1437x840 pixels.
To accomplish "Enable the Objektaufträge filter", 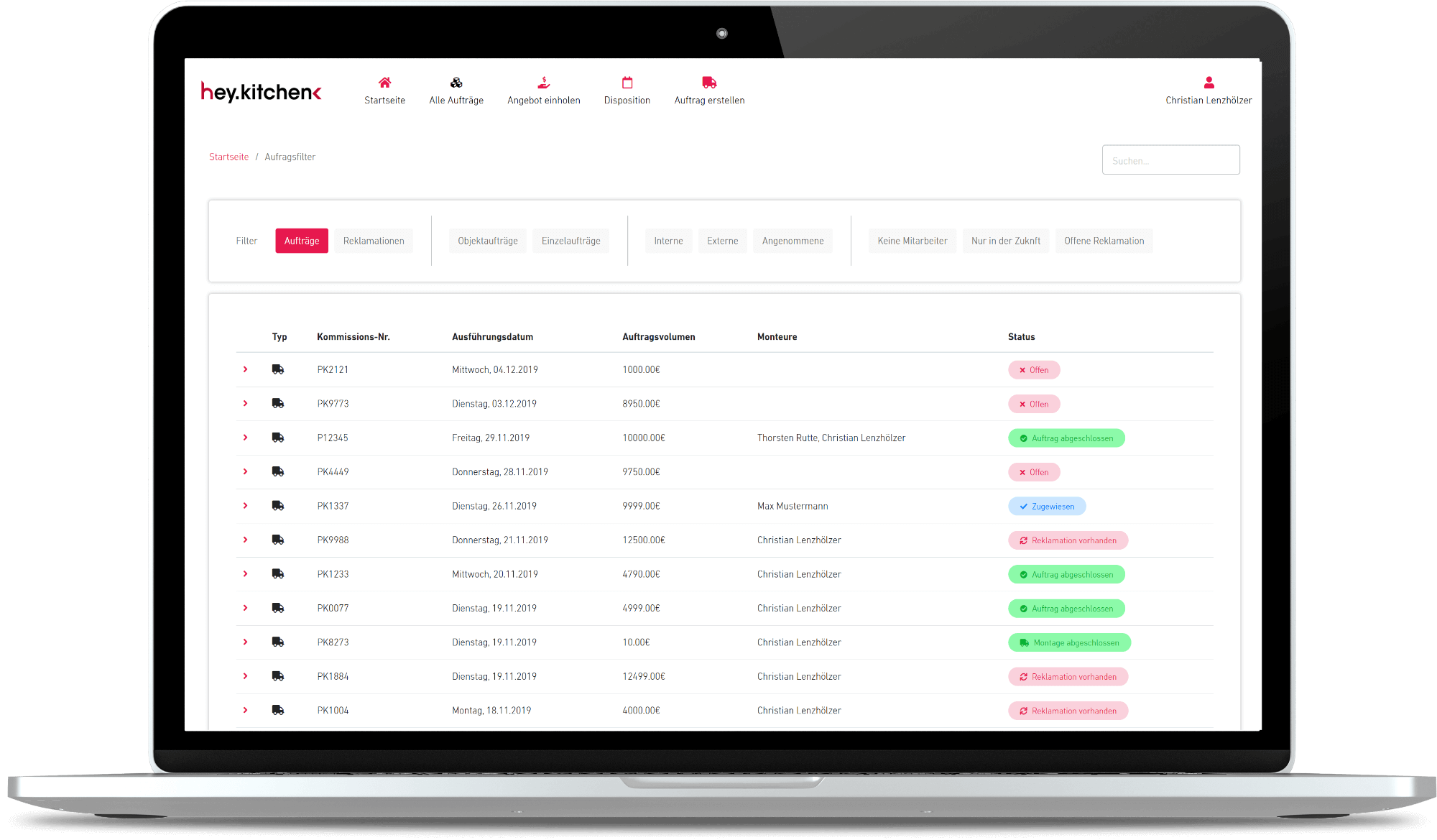I will coord(488,241).
